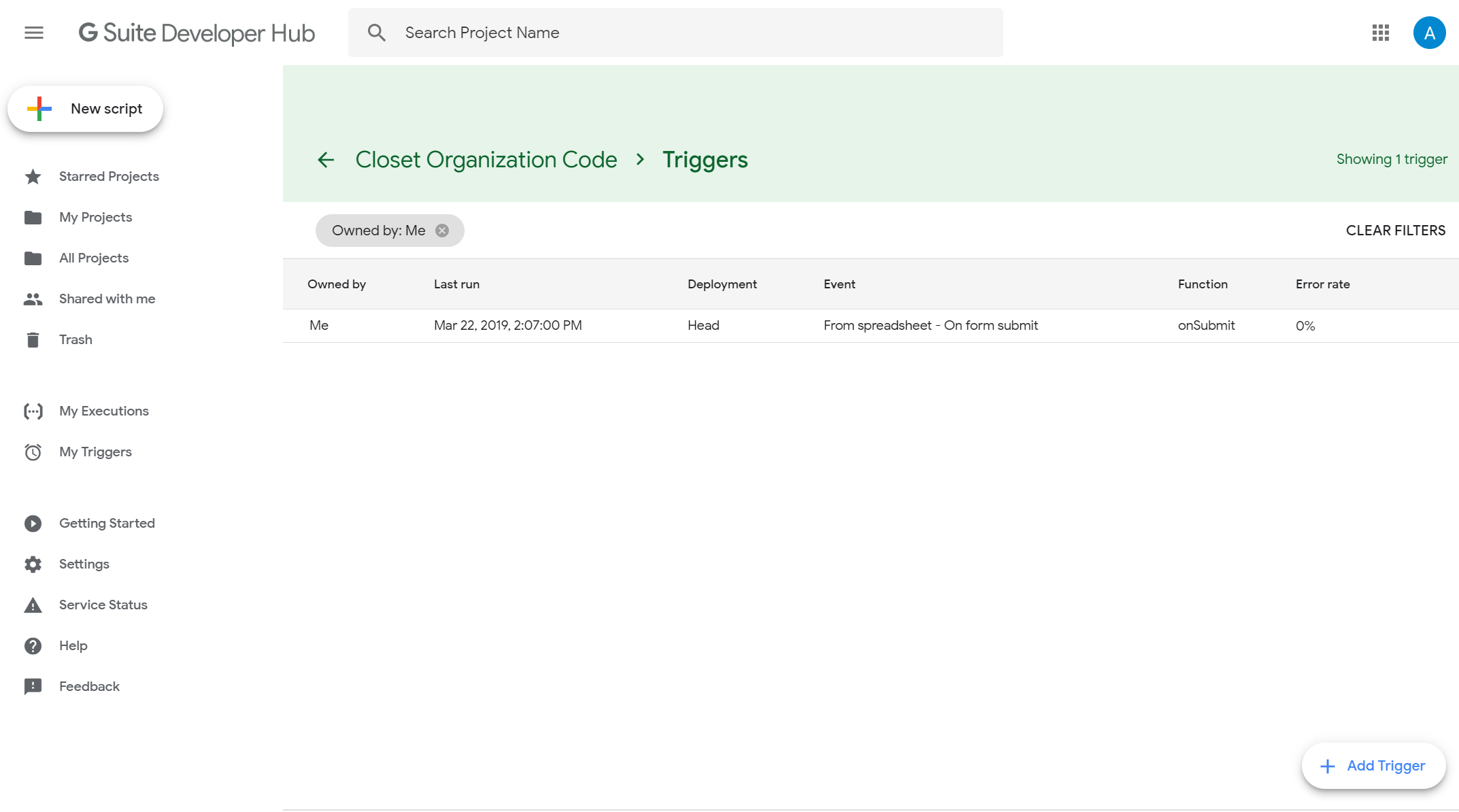Click the Last run column header
This screenshot has height=812, width=1459.
[456, 284]
